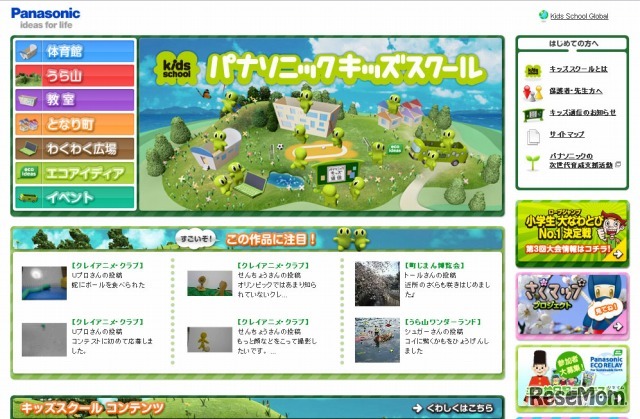Open the わくわく広場 menu item
640x419 pixels.
75,149
